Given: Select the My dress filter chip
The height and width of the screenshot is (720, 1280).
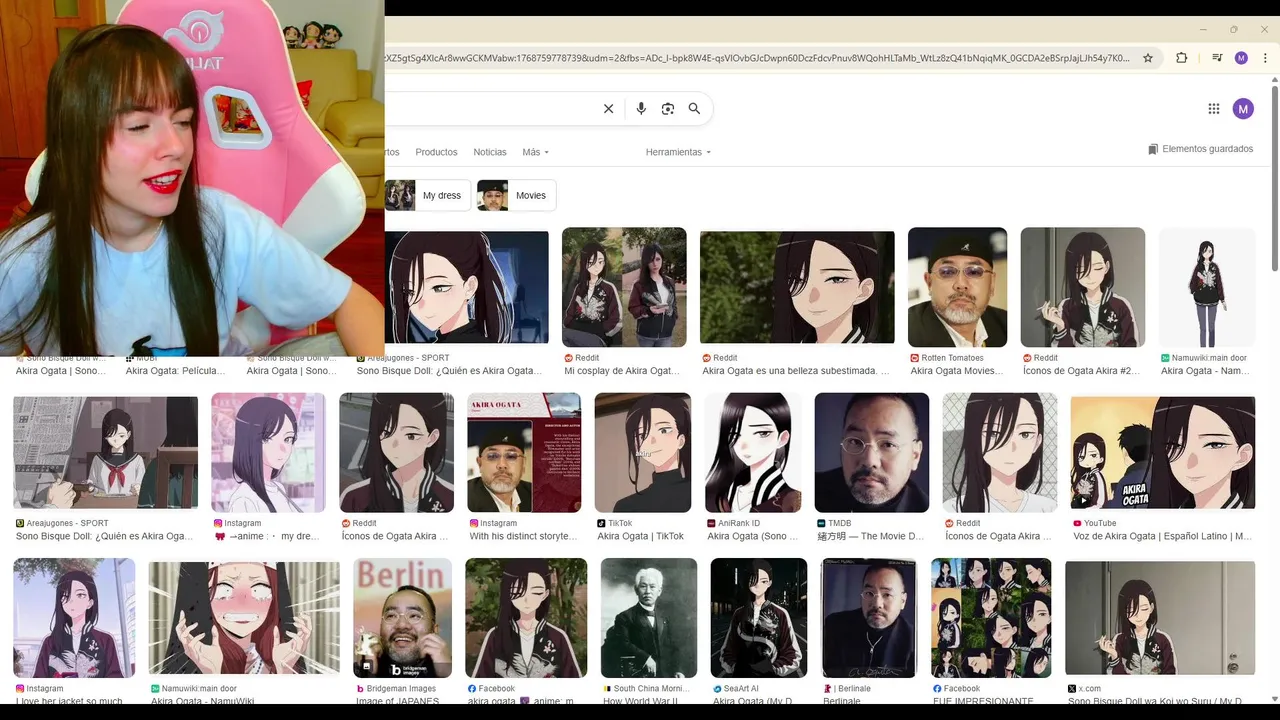Looking at the screenshot, I should tap(428, 195).
